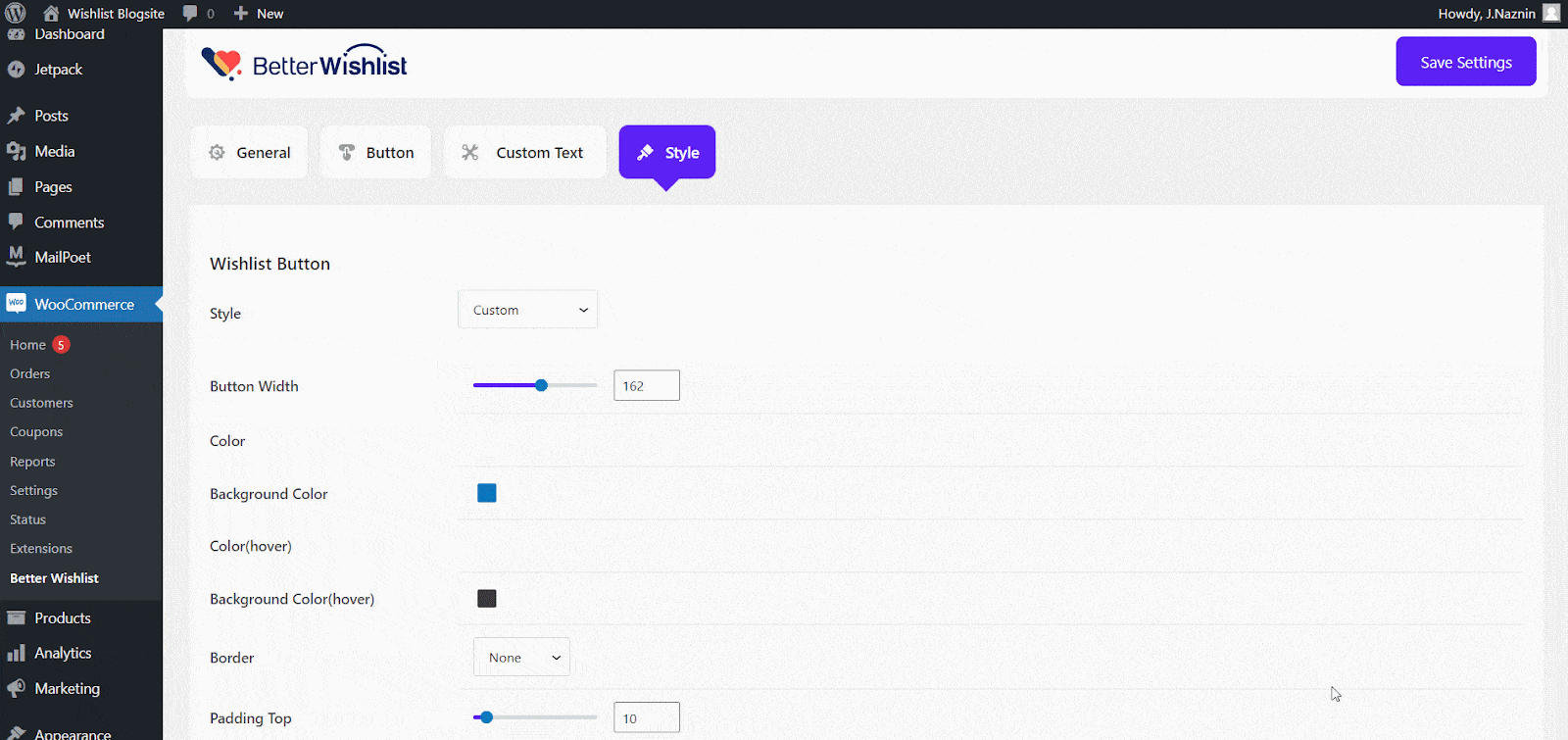Open WooCommerce Customers submenu
Image resolution: width=1568 pixels, height=740 pixels.
(41, 403)
